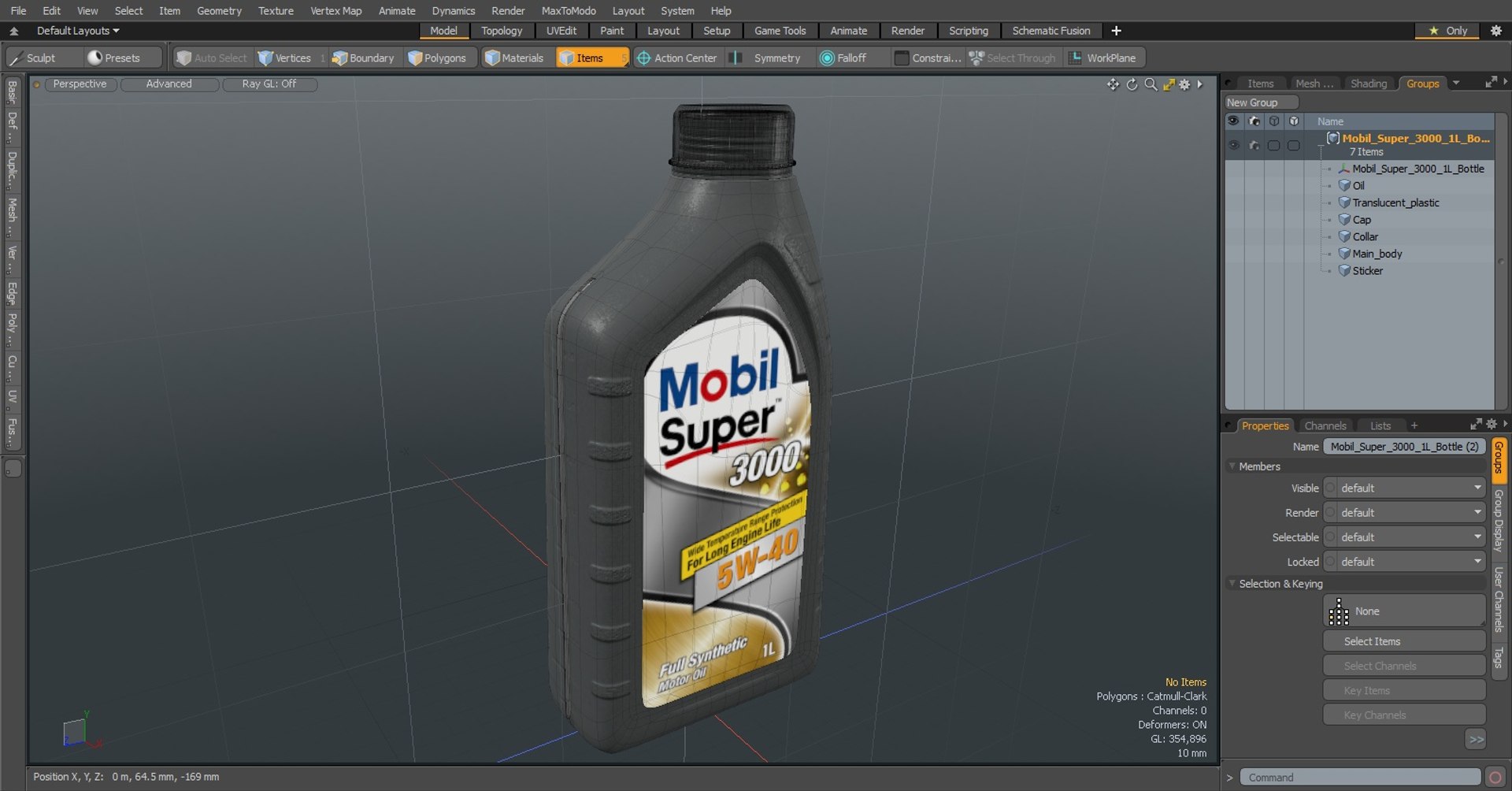Open the Action Center menu
Image resolution: width=1512 pixels, height=791 pixels.
tap(677, 58)
